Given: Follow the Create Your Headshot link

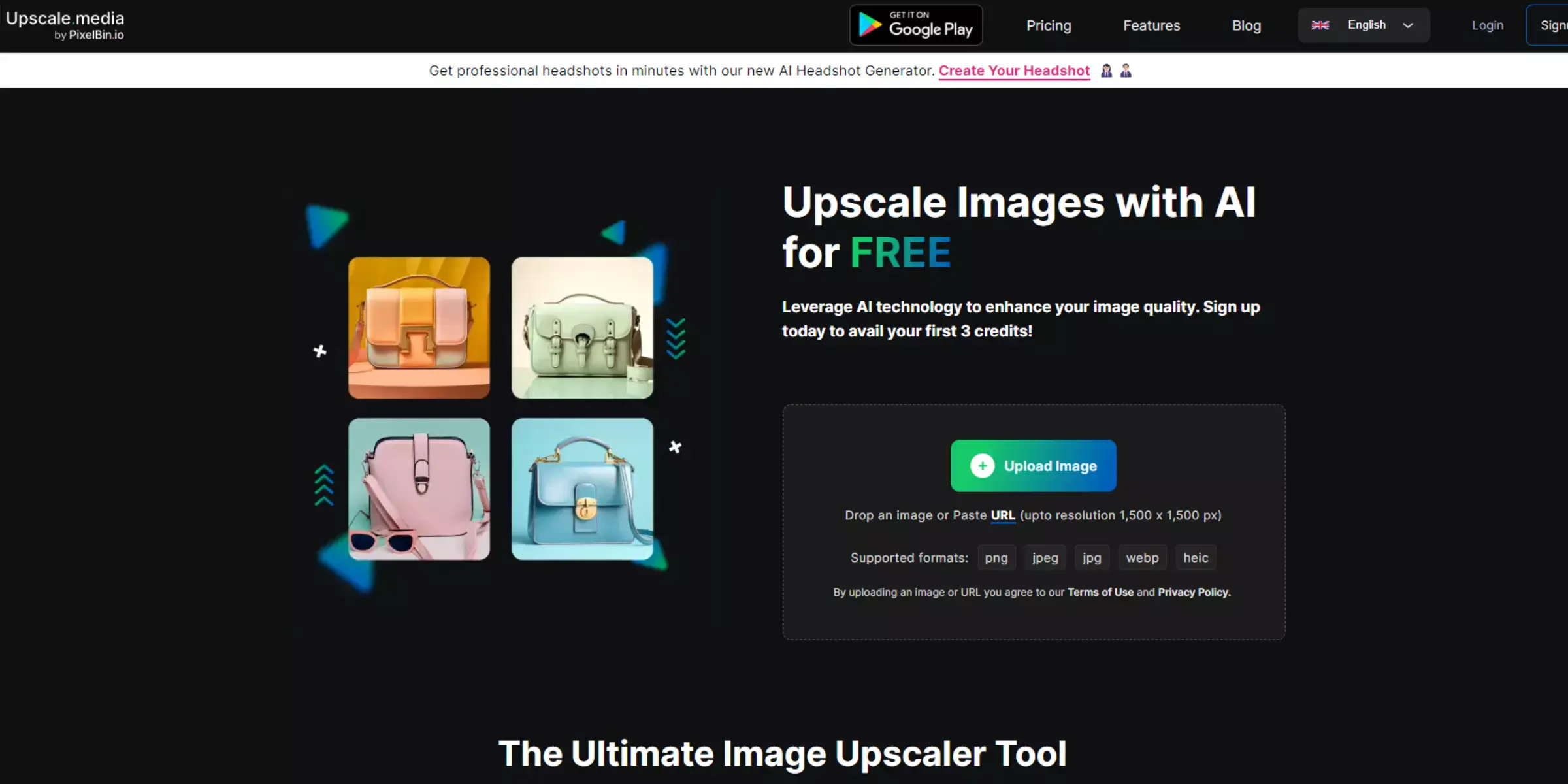Looking at the screenshot, I should coord(1014,71).
